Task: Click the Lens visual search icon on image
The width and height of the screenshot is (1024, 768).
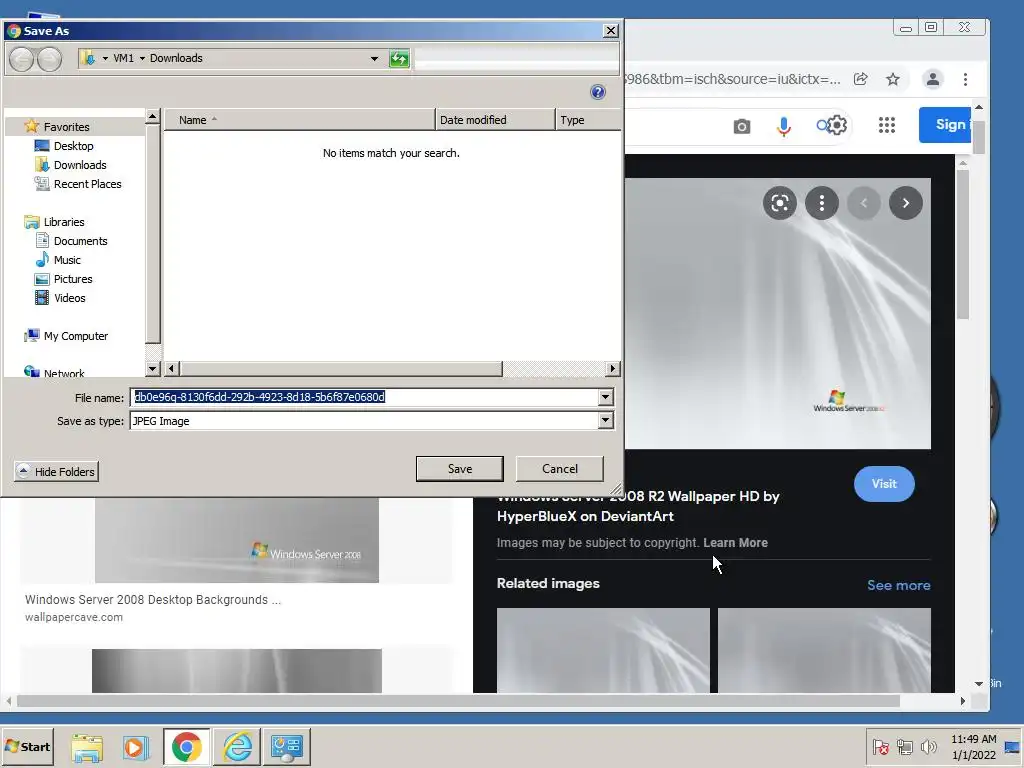Action: pos(780,203)
